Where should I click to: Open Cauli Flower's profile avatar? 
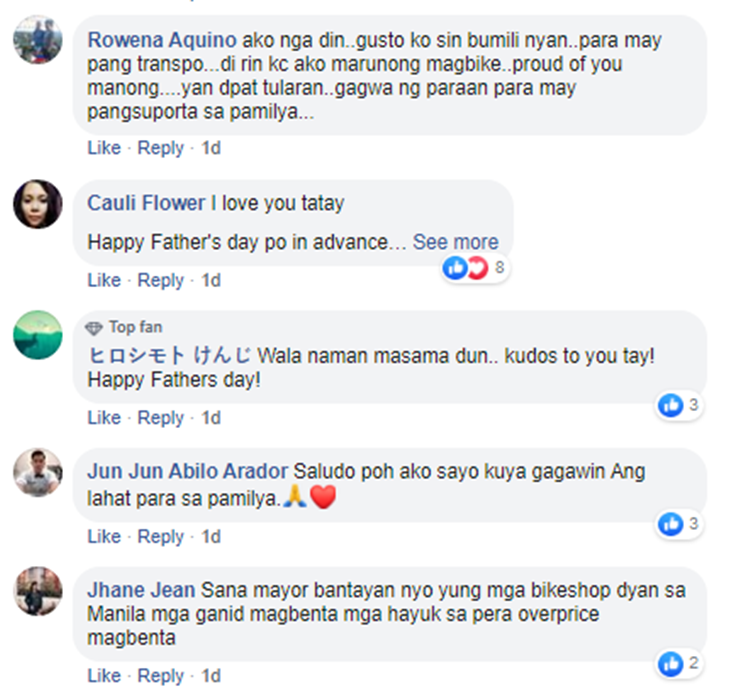38,204
